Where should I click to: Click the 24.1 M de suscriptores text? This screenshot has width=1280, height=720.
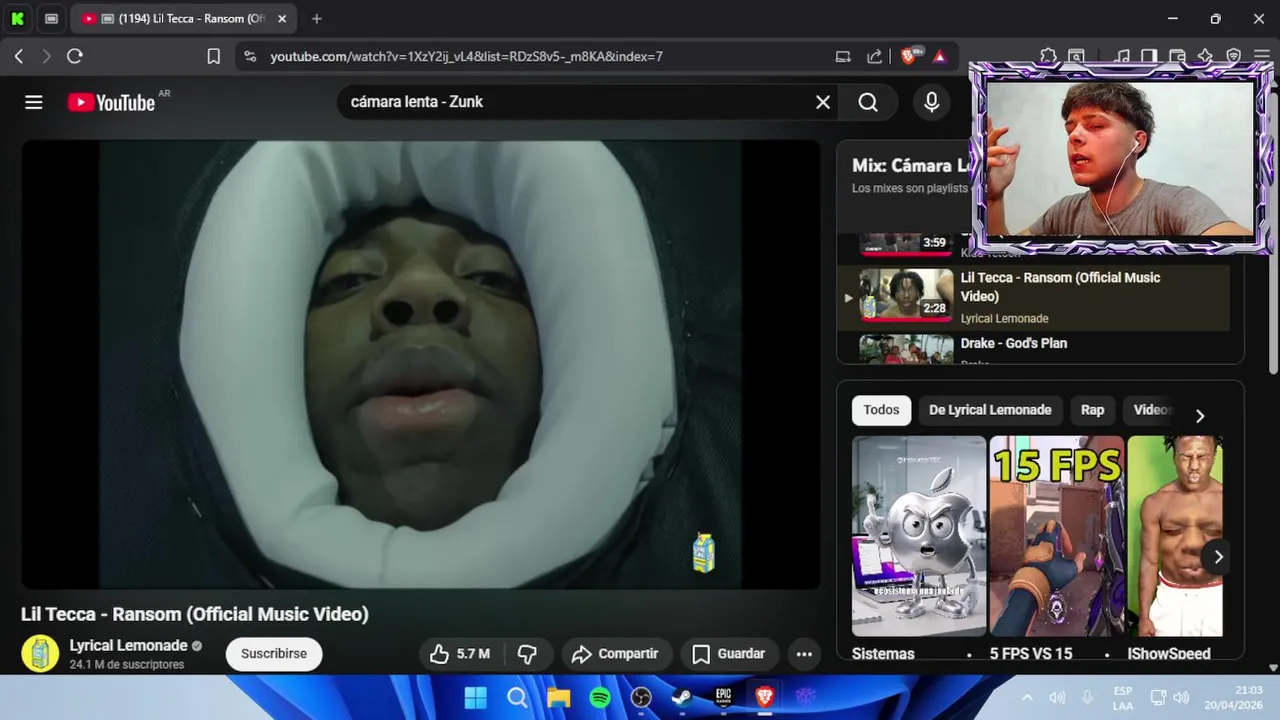(x=127, y=665)
